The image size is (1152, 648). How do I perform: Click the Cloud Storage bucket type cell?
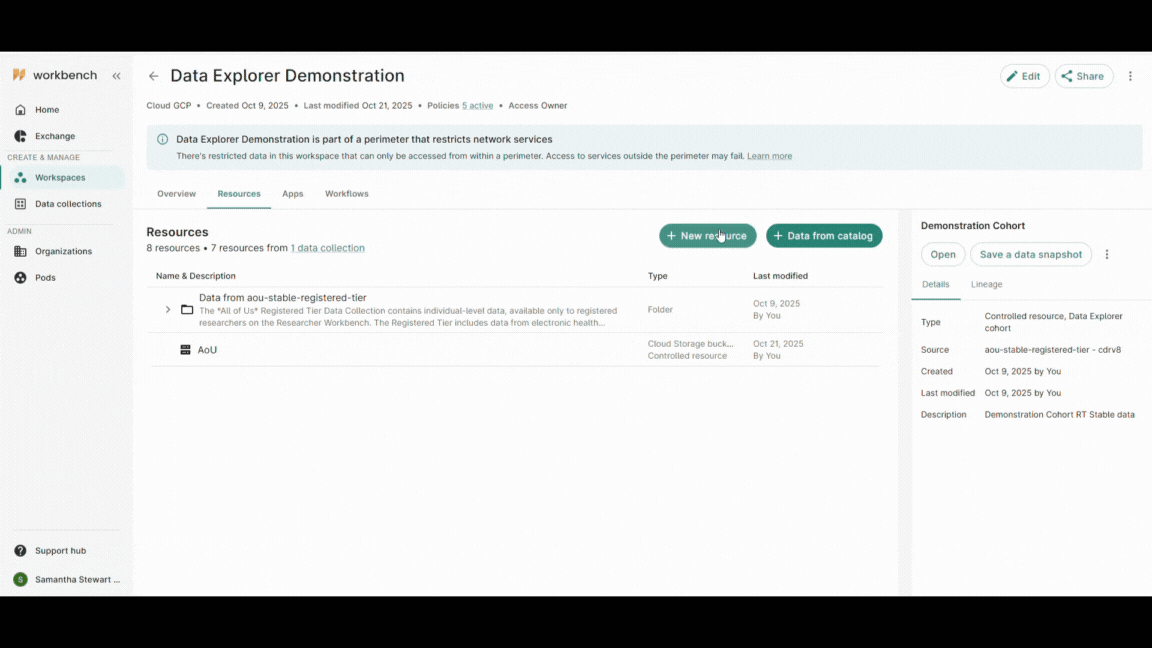(691, 344)
